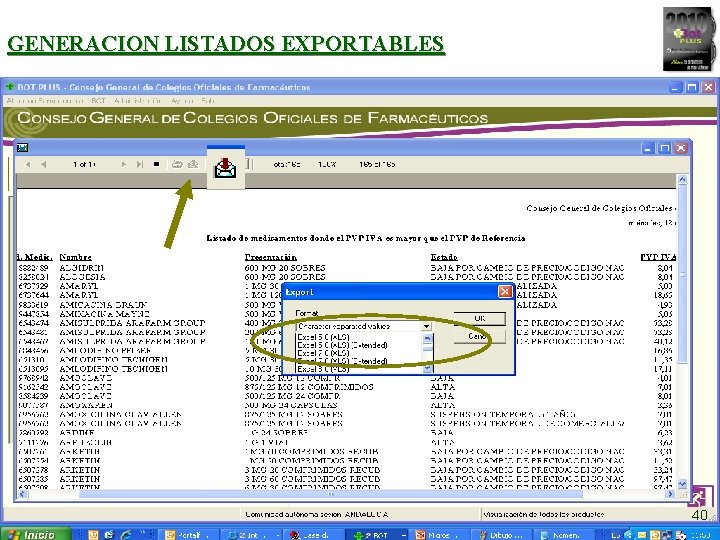Click the report title Listado de medicamentos
Screen dimensions: 720x540
pyautogui.click(x=366, y=238)
